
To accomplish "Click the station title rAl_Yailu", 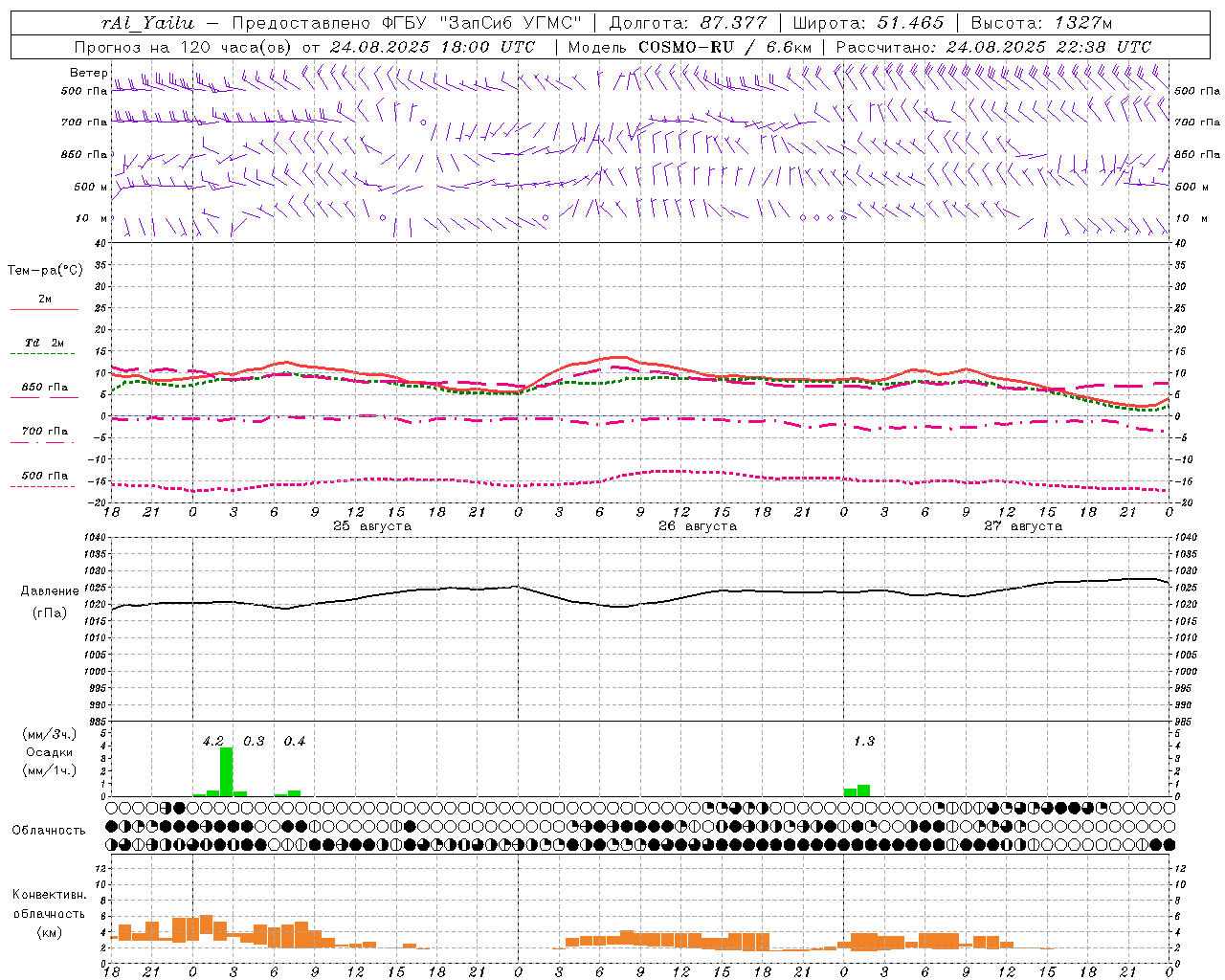I will pyautogui.click(x=148, y=23).
